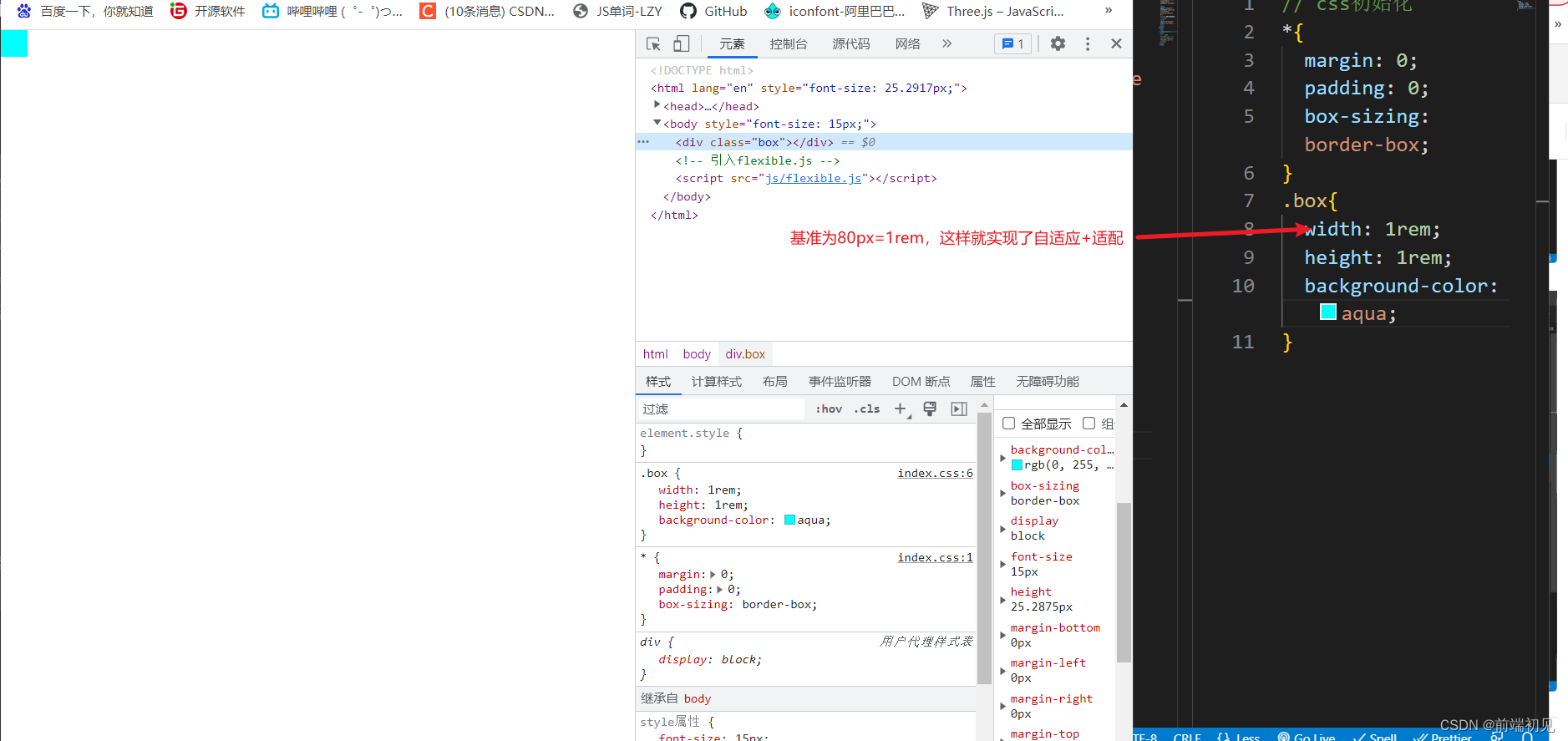Show more DevTools tabs chevron
The image size is (1568, 741).
(946, 43)
